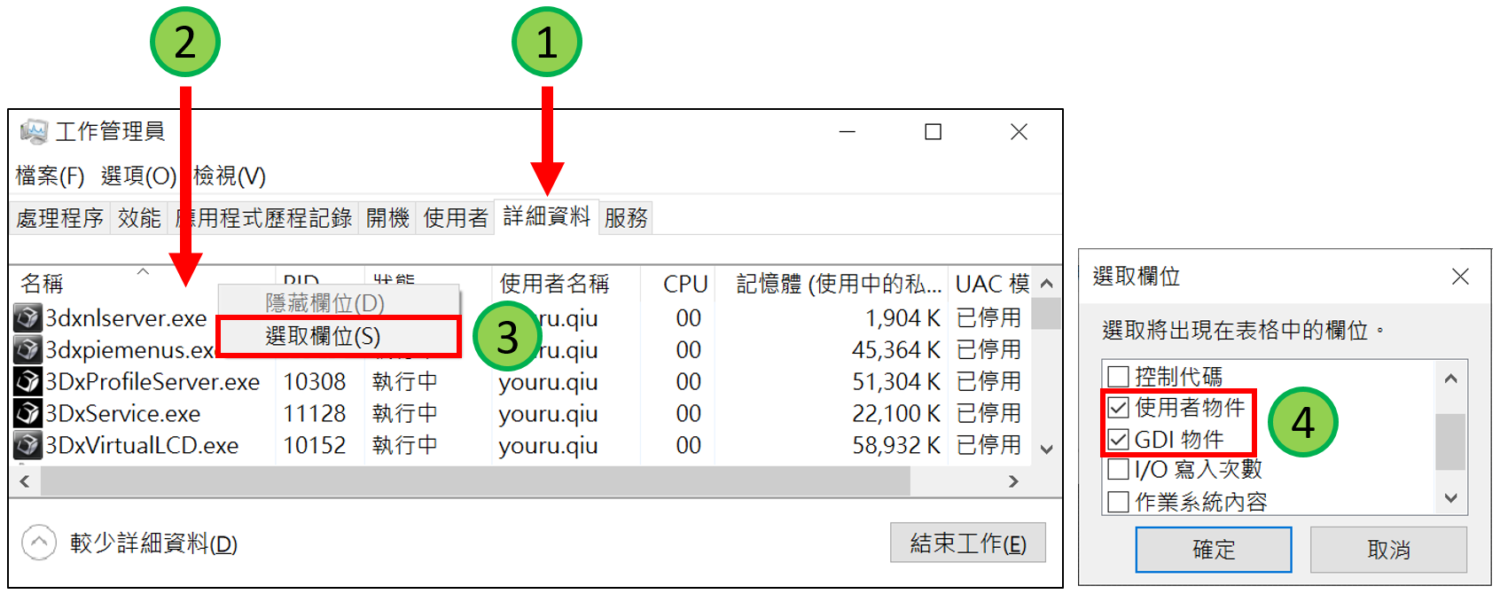Screen dimensions: 1500x594
Task: Collapse with the 較少詳細資料 chevron icon
Action: click(x=39, y=543)
